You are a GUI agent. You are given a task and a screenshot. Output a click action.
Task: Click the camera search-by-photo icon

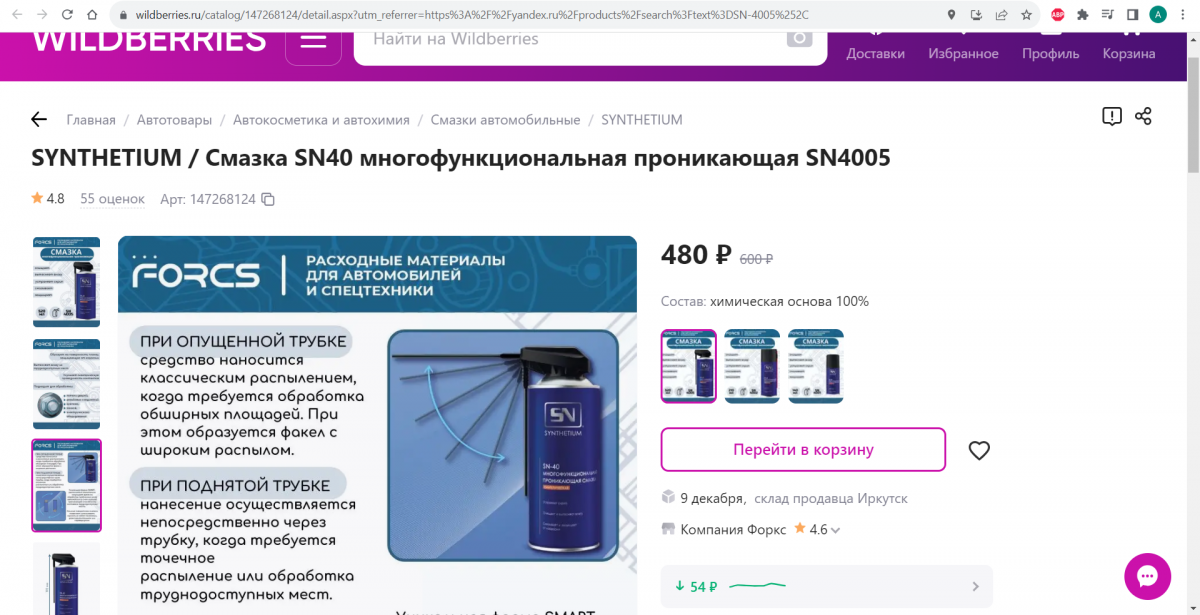coord(799,39)
